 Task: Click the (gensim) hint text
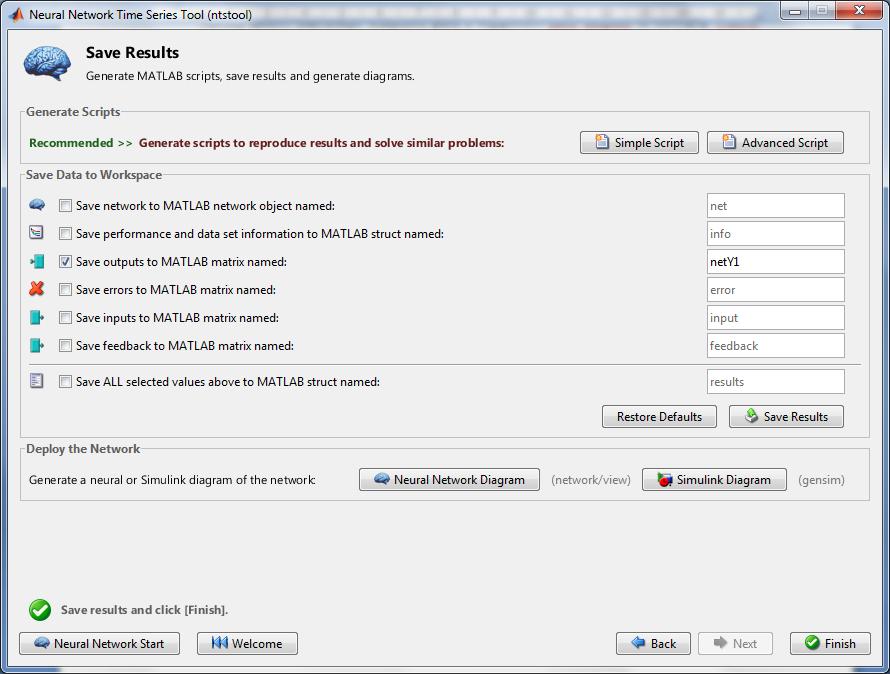[821, 480]
